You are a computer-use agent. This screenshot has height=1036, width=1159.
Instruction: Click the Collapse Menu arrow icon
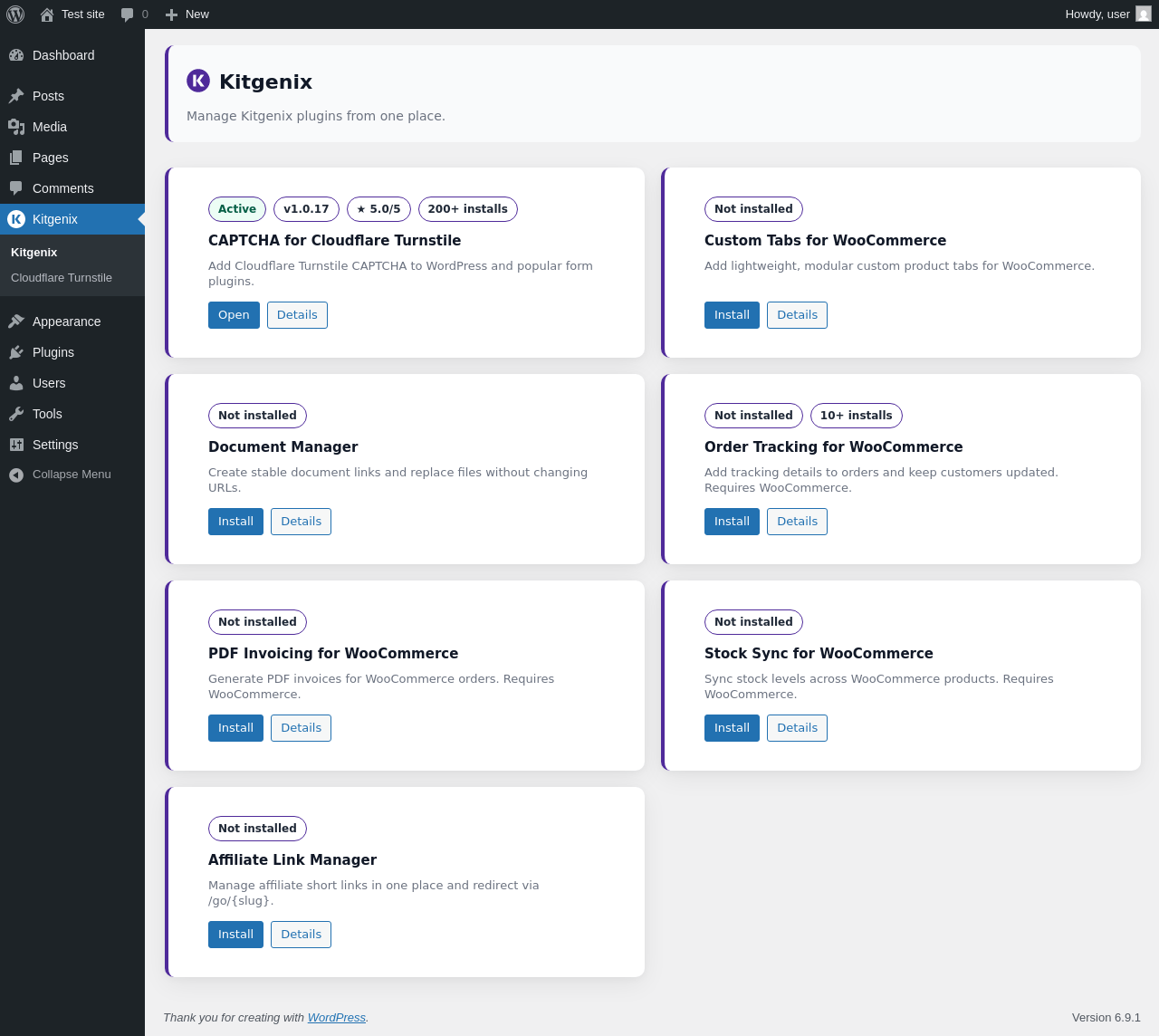[16, 475]
